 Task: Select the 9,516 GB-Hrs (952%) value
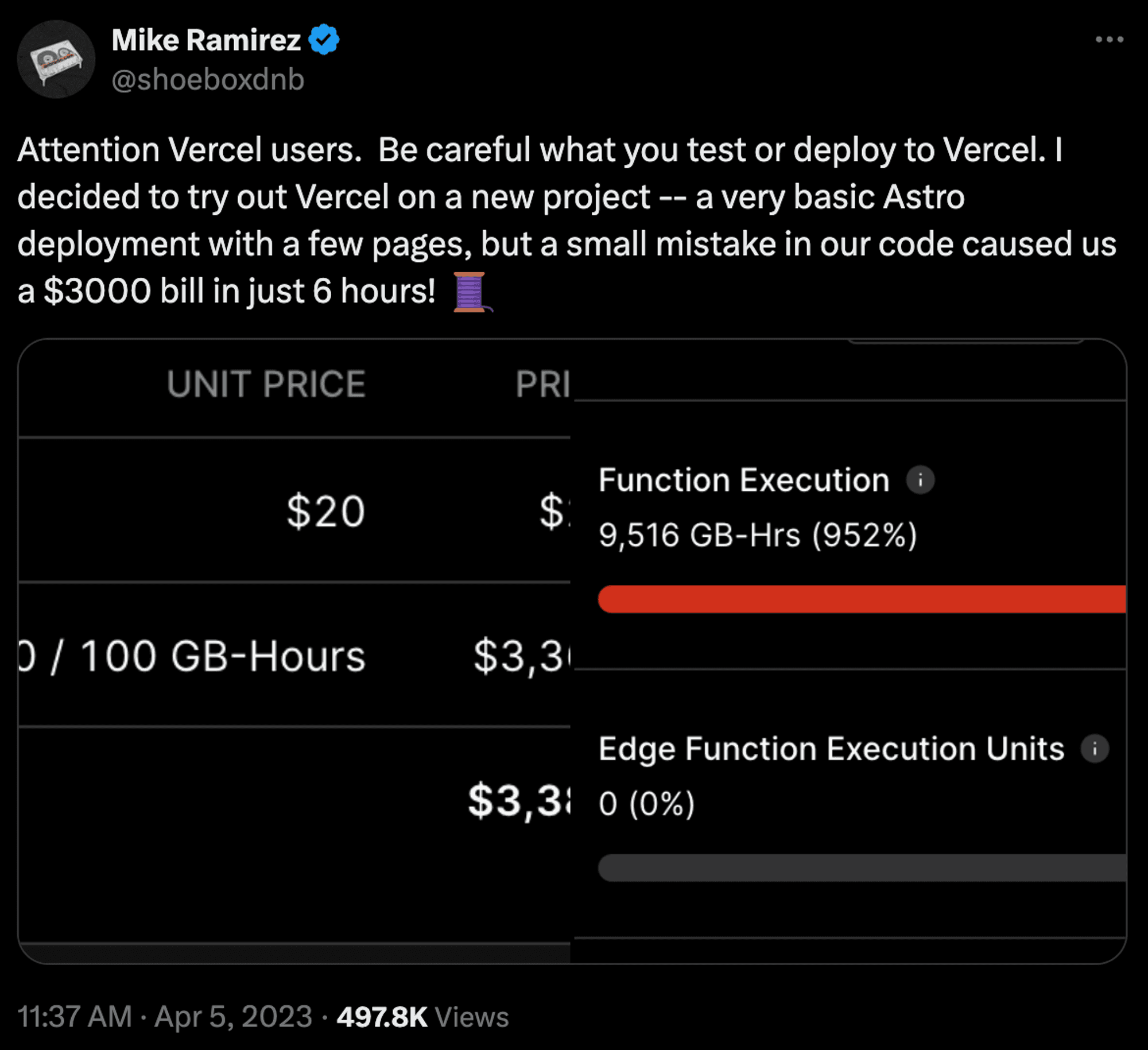758,535
